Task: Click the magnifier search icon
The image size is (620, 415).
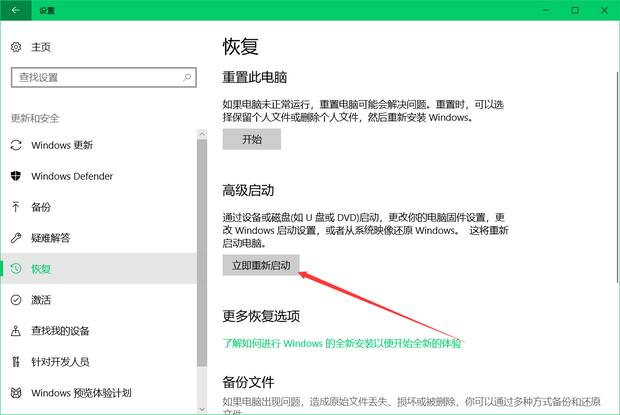Action: (187, 77)
